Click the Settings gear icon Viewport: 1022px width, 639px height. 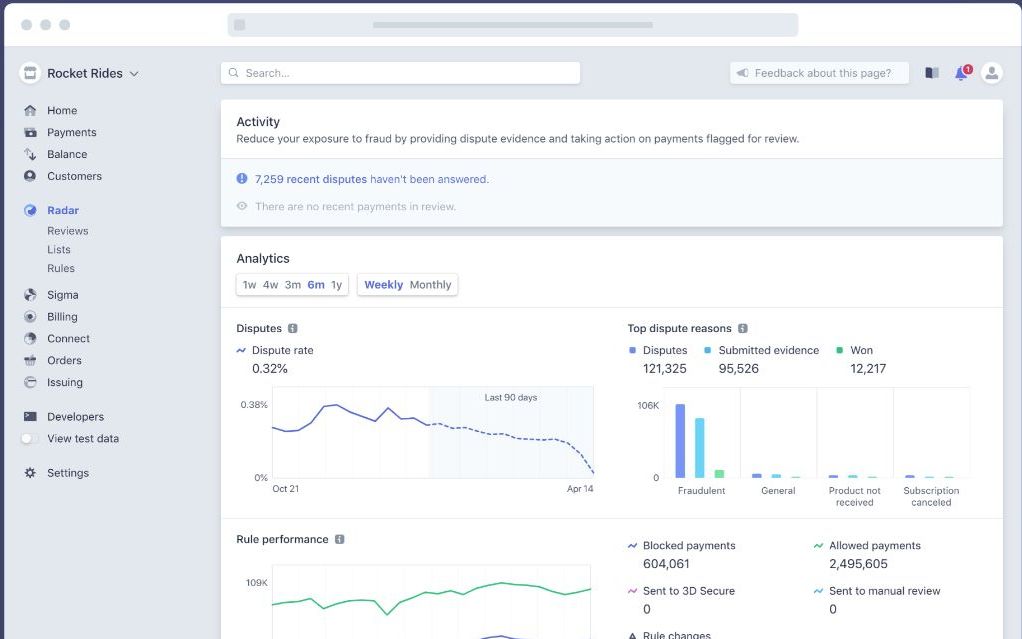[30, 473]
